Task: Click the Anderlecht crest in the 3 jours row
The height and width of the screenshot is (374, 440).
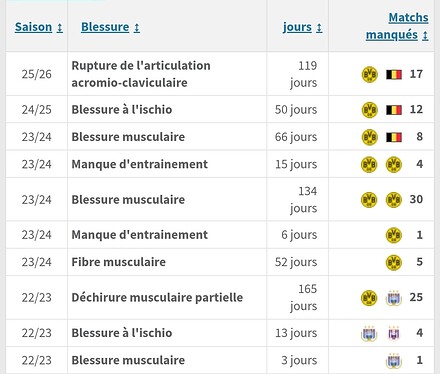Action: tap(394, 360)
